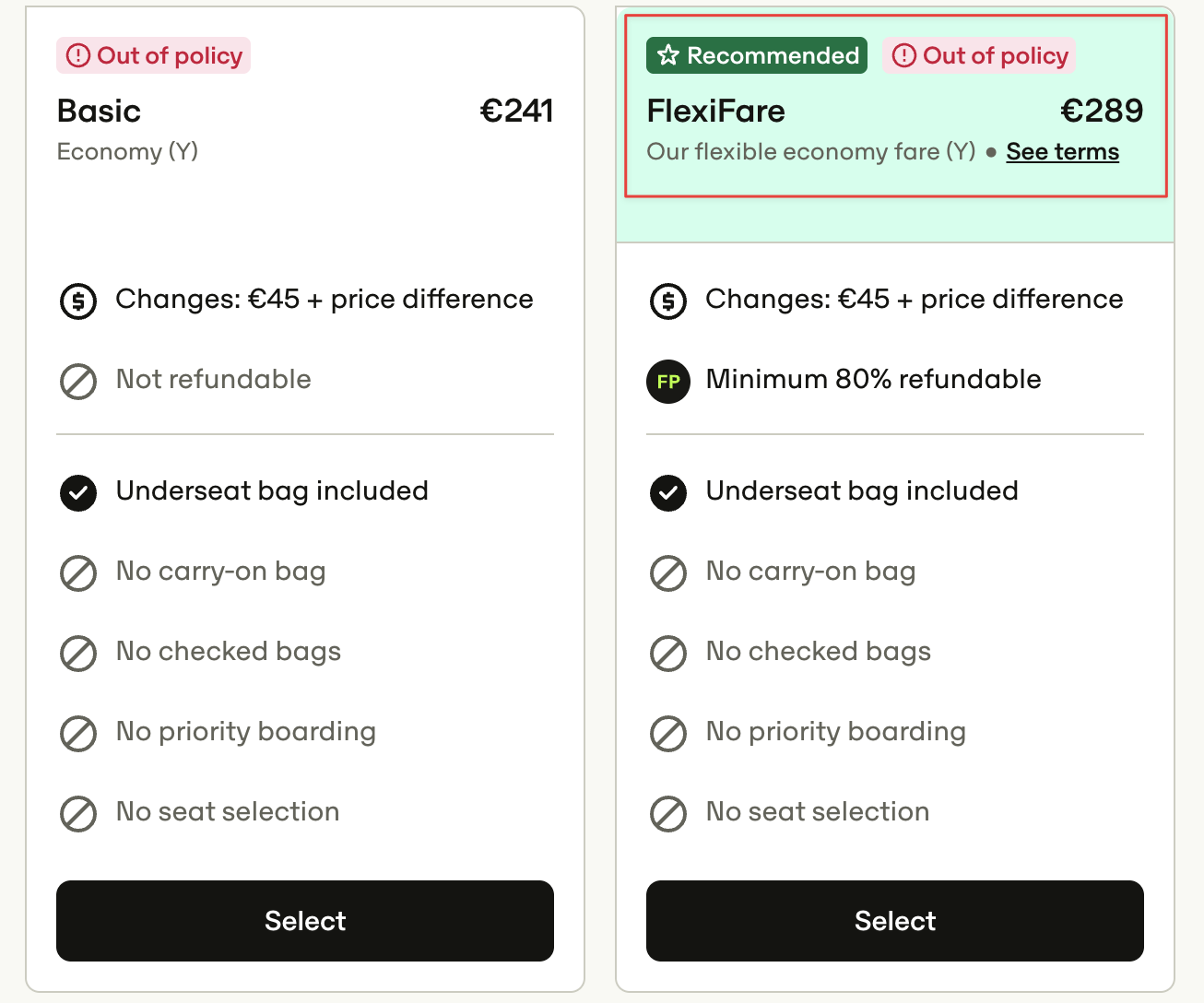The width and height of the screenshot is (1204, 1003).
Task: Click the Basic No priority boarding icon
Action: (78, 734)
